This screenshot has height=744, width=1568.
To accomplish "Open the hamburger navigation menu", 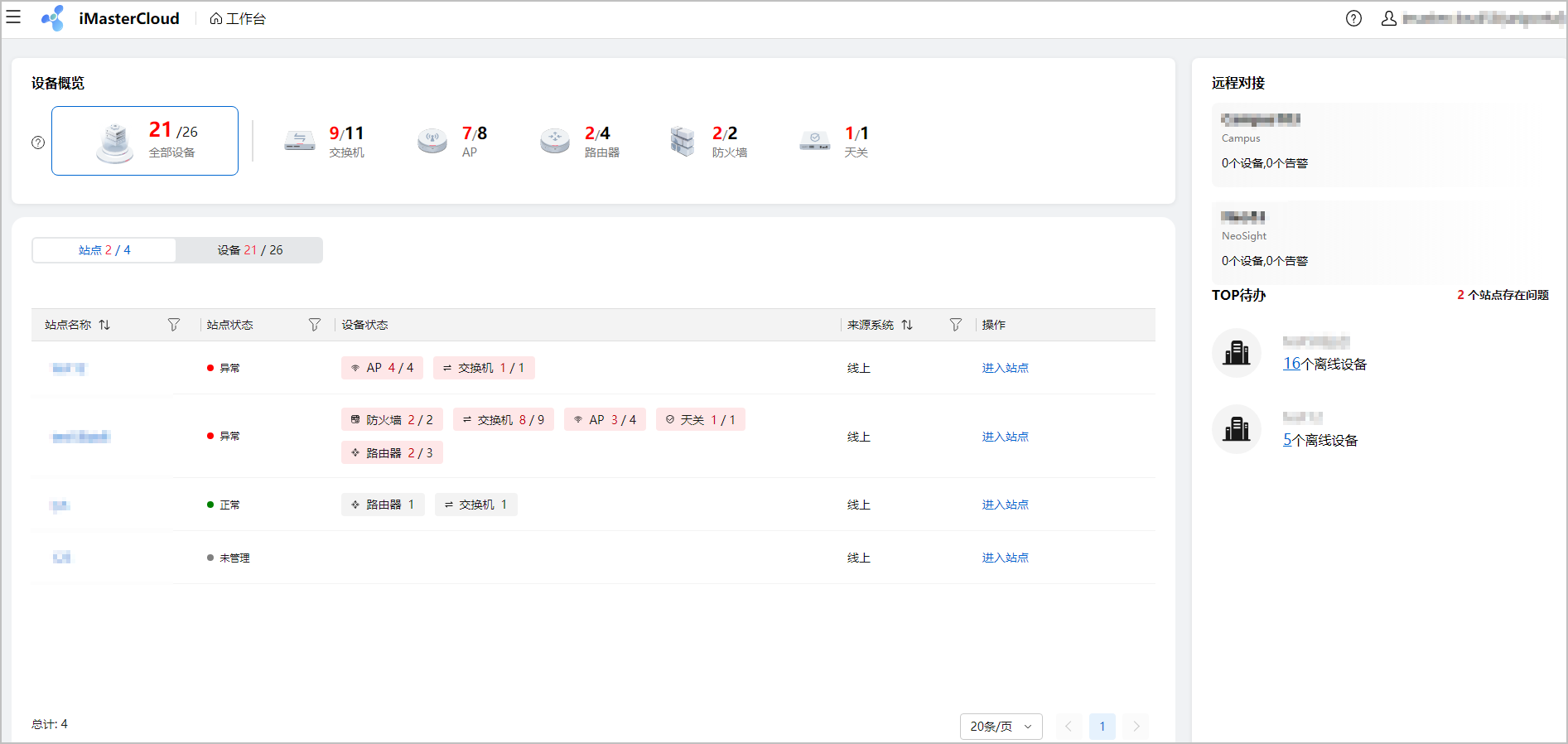I will (13, 17).
